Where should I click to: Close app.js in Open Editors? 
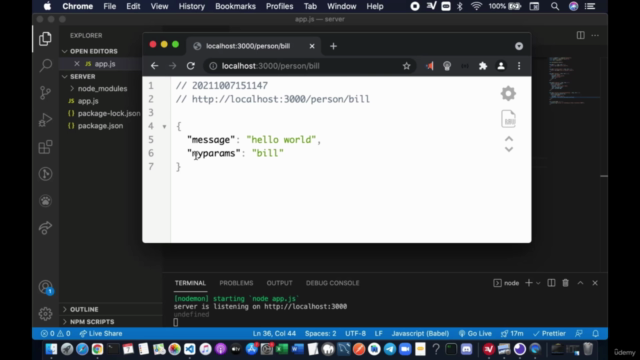(x=77, y=64)
